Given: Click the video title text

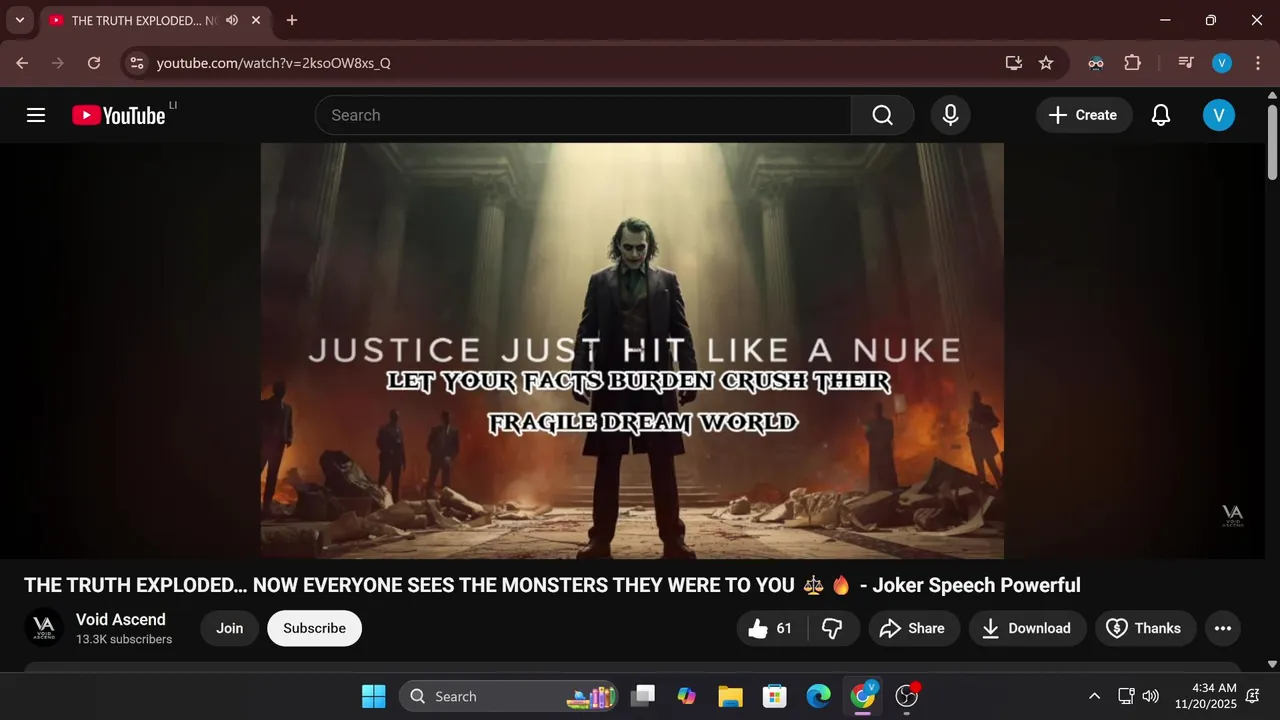Looking at the screenshot, I should [x=552, y=585].
